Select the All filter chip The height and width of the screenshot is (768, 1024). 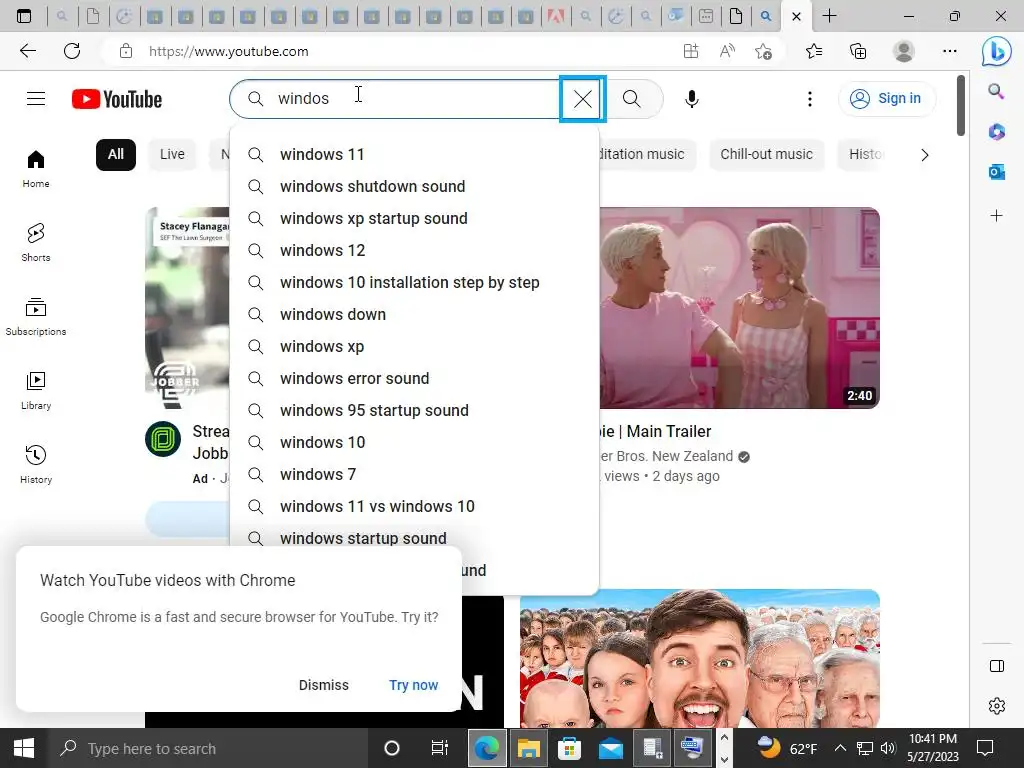tap(116, 155)
